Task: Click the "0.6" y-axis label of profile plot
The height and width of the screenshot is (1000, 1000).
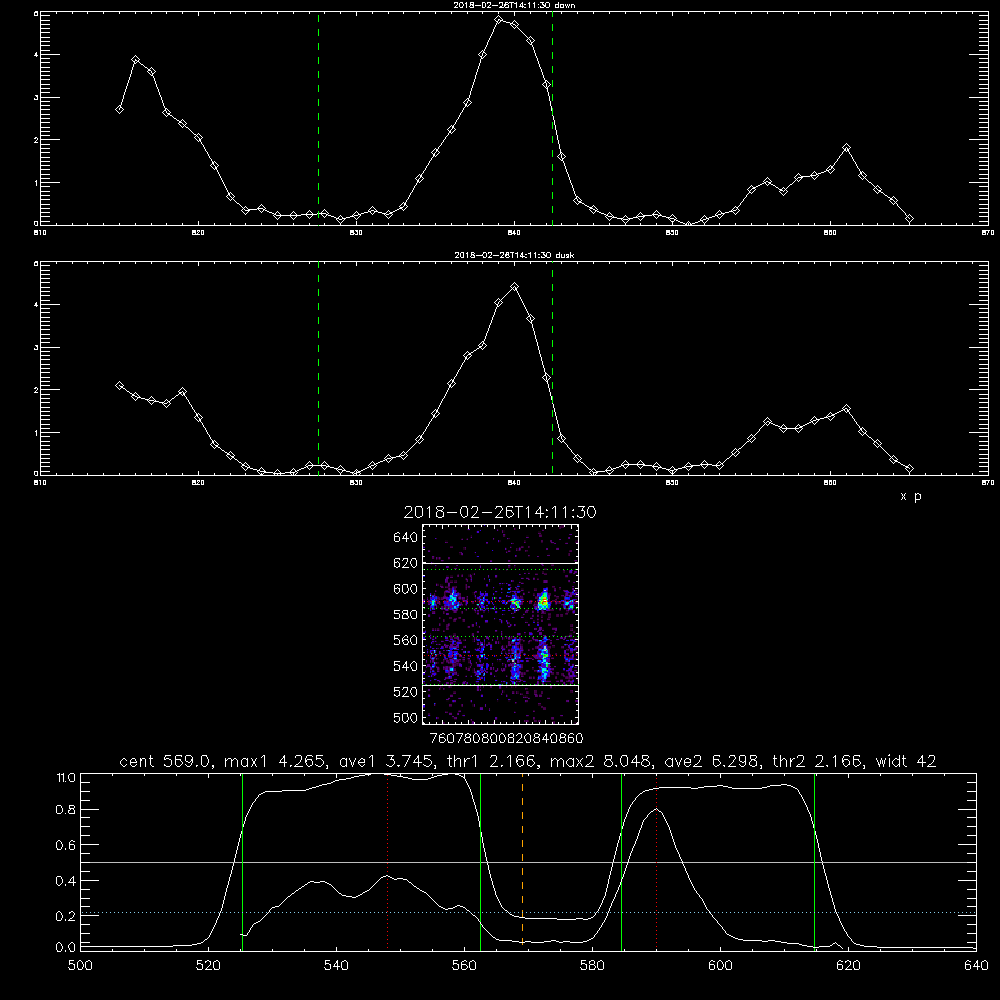Action: (x=66, y=845)
